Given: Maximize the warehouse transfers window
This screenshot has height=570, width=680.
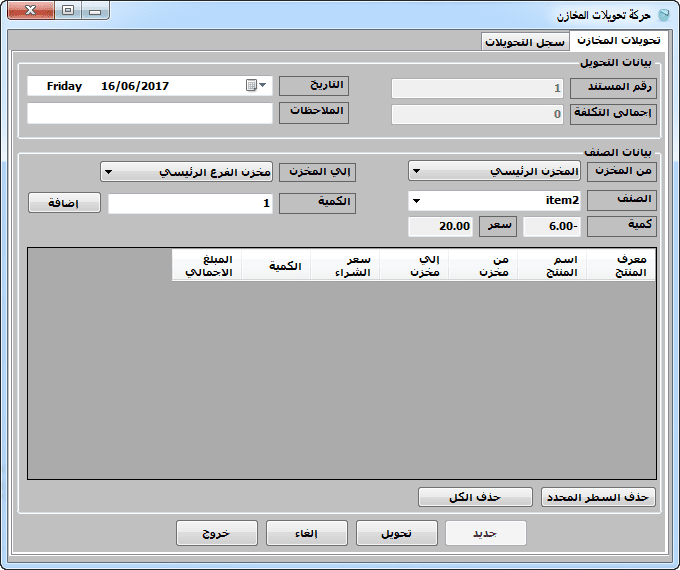Looking at the screenshot, I should click(x=67, y=11).
